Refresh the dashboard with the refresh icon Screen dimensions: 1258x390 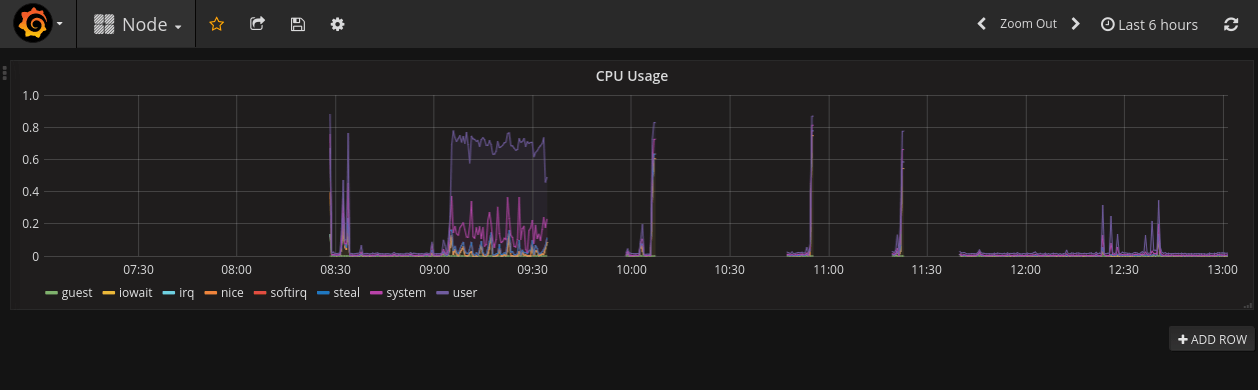[1231, 24]
